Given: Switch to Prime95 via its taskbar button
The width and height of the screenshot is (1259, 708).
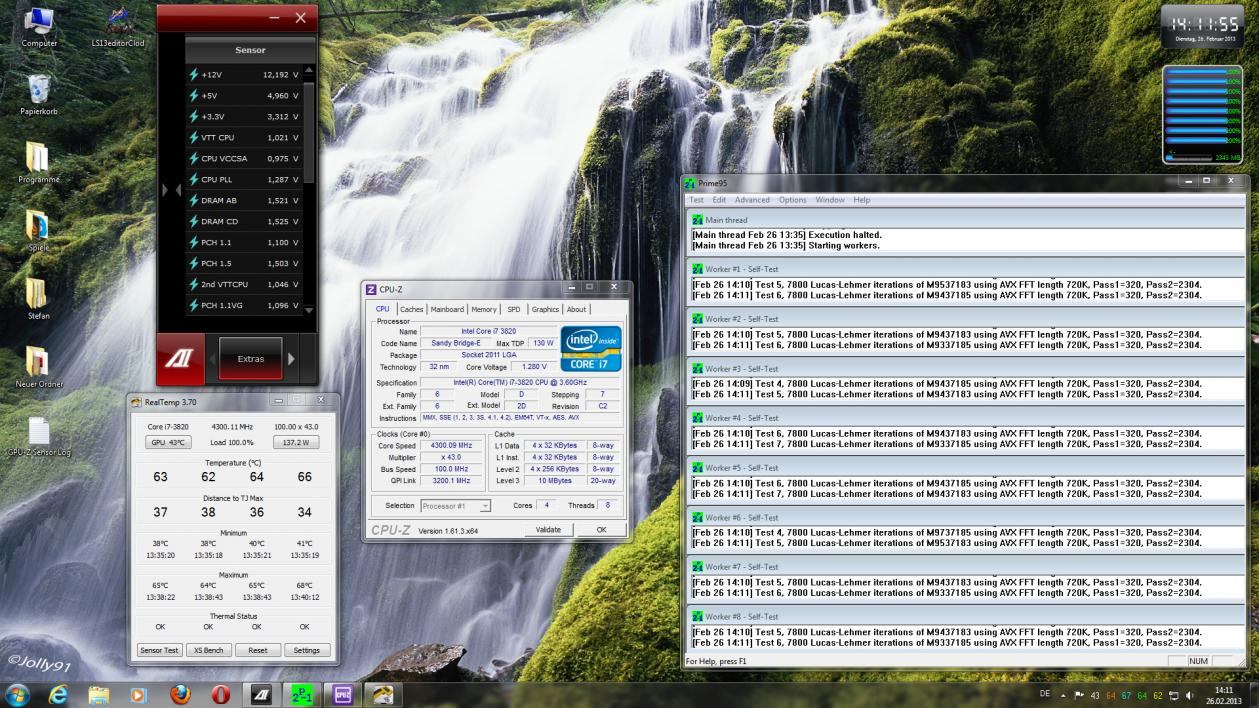Looking at the screenshot, I should click(x=301, y=694).
